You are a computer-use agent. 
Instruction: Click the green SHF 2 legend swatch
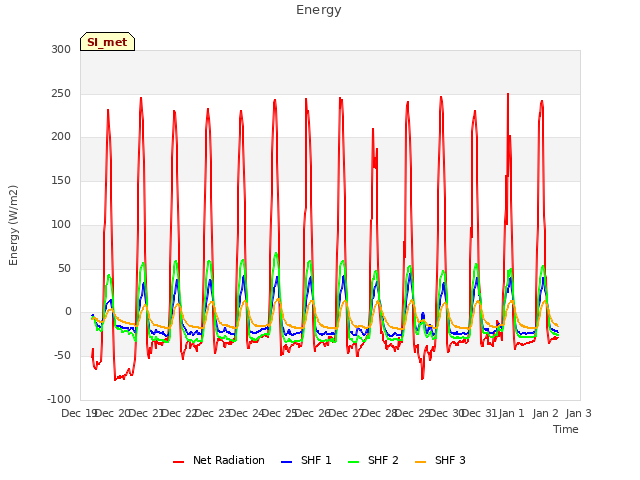pyautogui.click(x=353, y=462)
